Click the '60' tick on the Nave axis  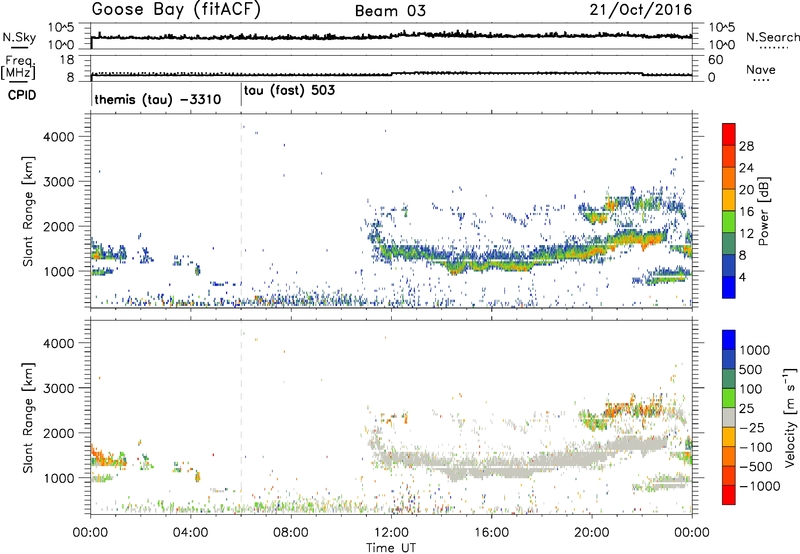715,60
